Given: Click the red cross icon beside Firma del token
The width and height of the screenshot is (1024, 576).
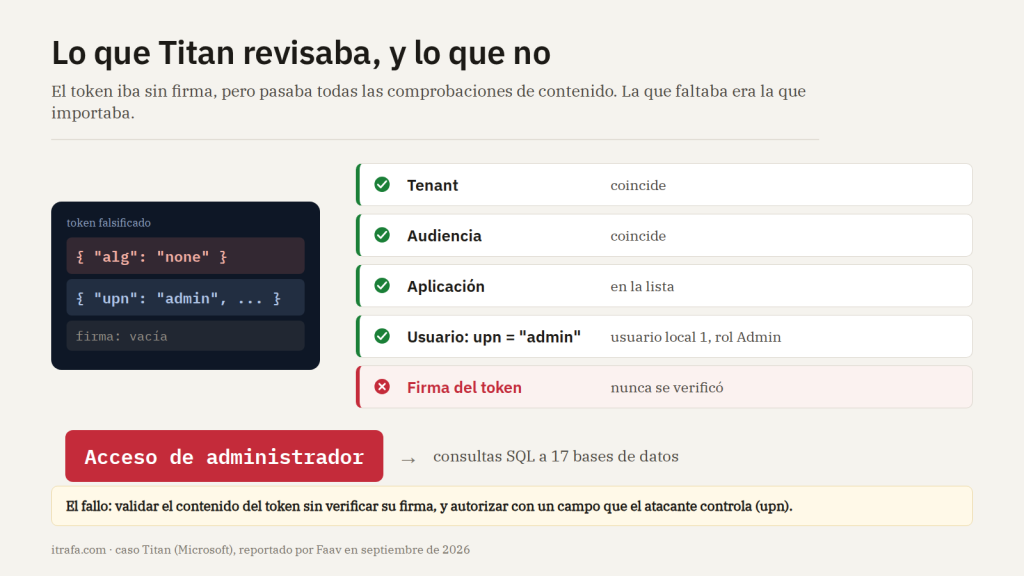Looking at the screenshot, I should tap(382, 387).
